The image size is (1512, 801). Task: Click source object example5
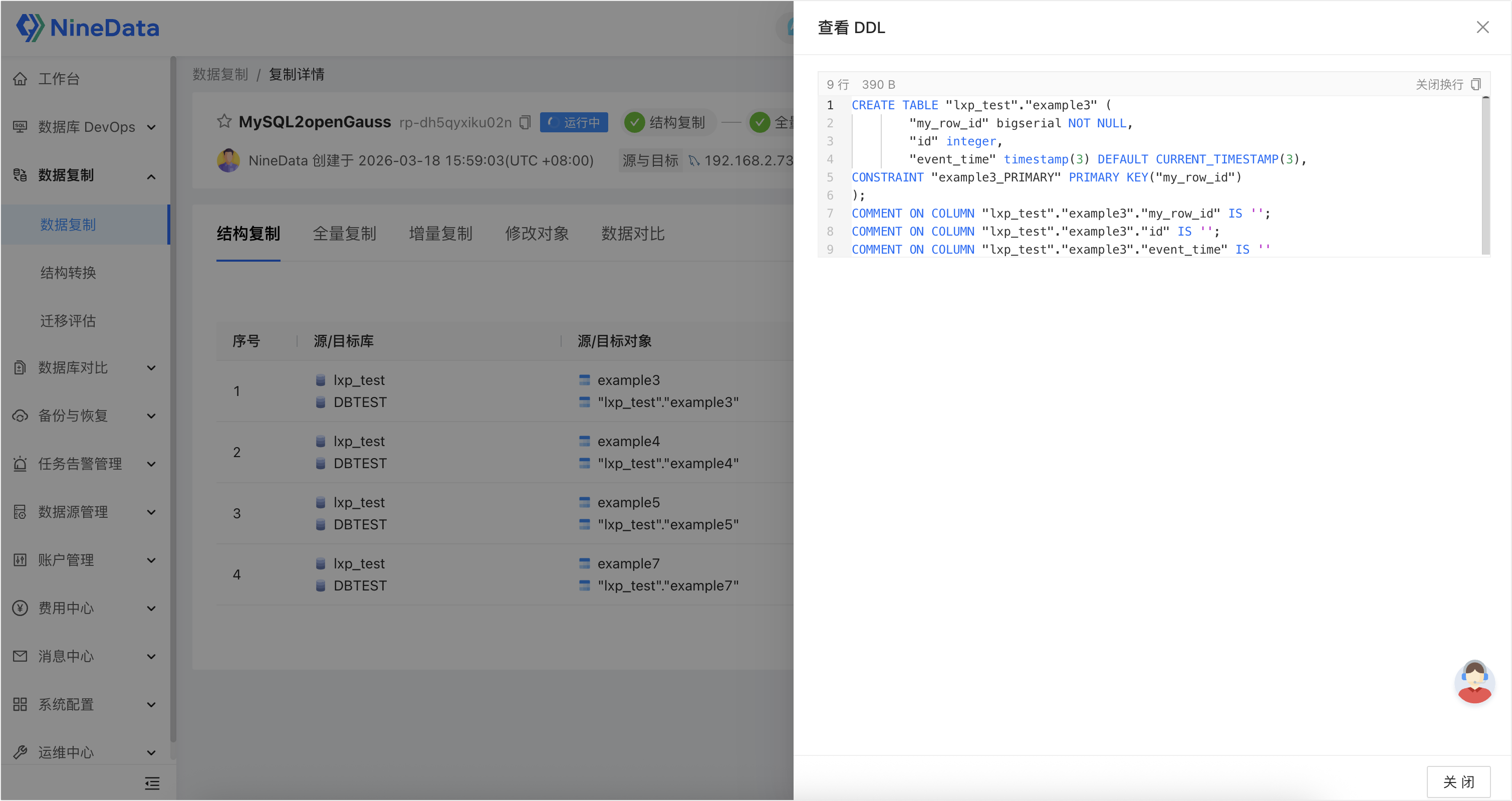pos(629,503)
